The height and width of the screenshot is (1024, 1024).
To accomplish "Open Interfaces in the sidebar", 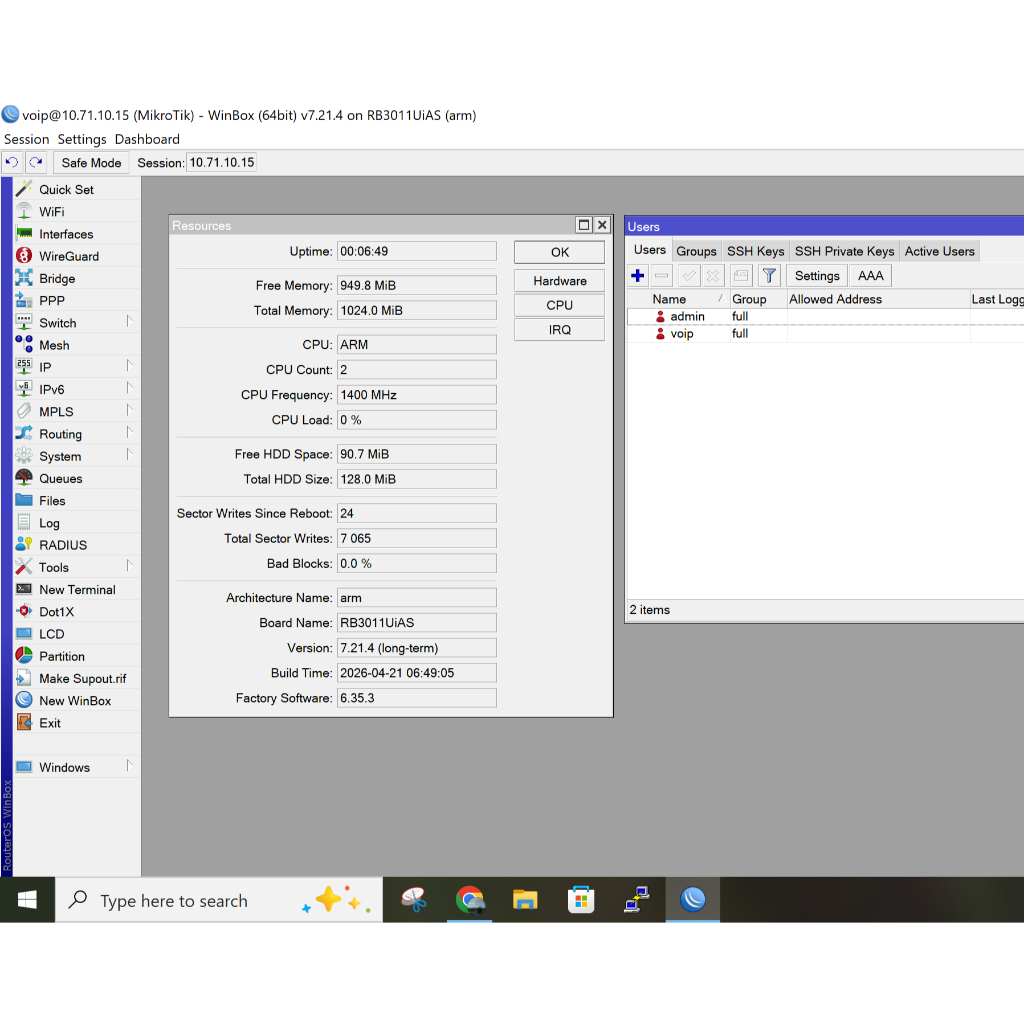I will pyautogui.click(x=76, y=234).
